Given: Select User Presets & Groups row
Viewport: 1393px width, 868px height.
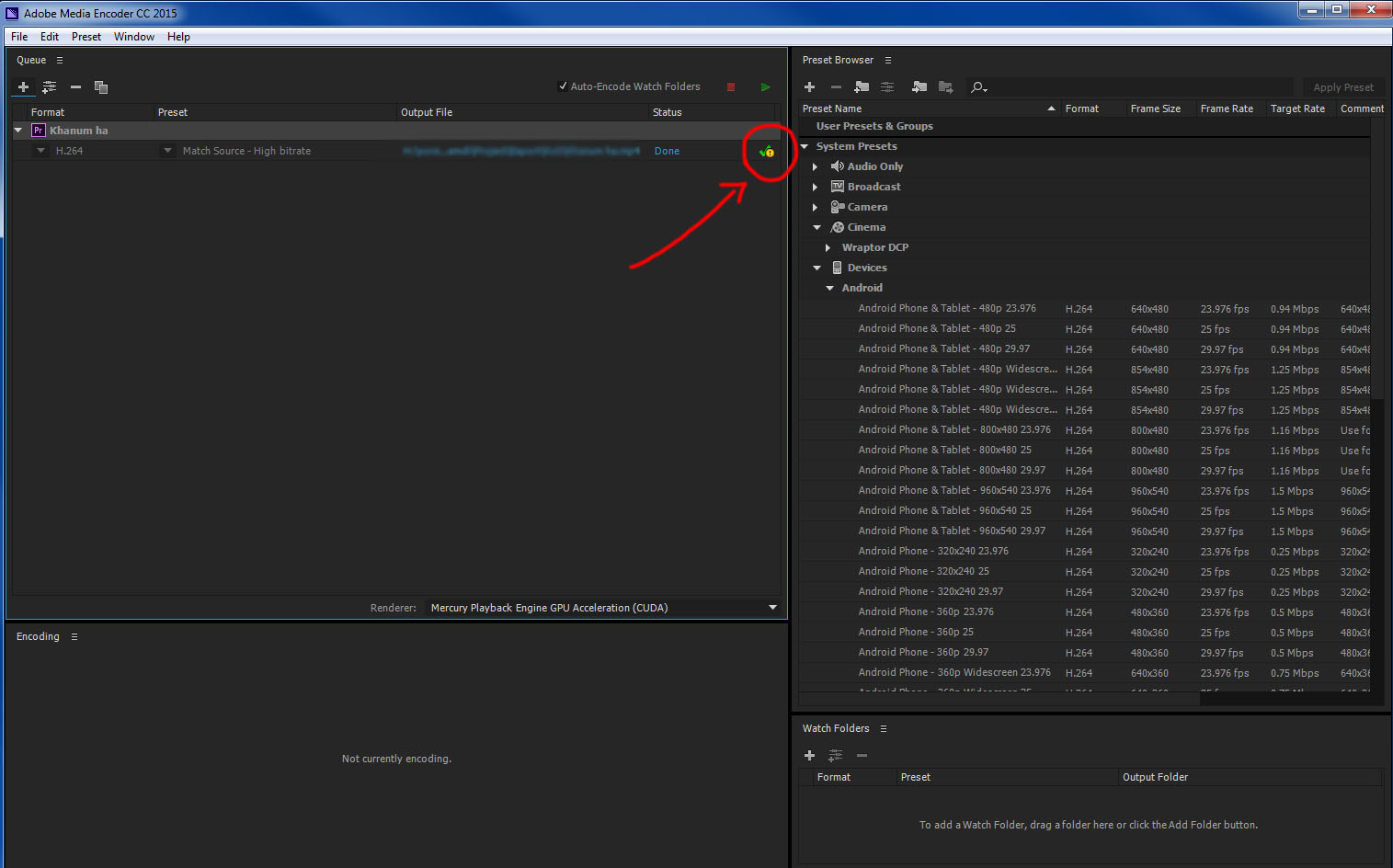Looking at the screenshot, I should 1085,126.
